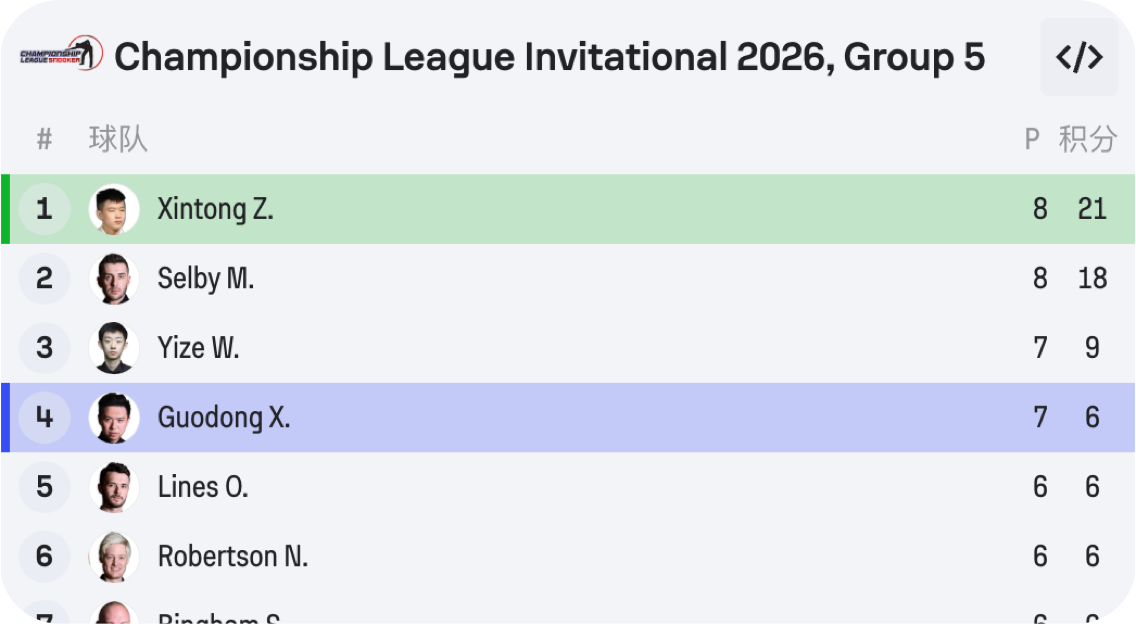Viewport: 1136px width, 624px height.
Task: Open Xintong Z. player name link
Action: (215, 209)
